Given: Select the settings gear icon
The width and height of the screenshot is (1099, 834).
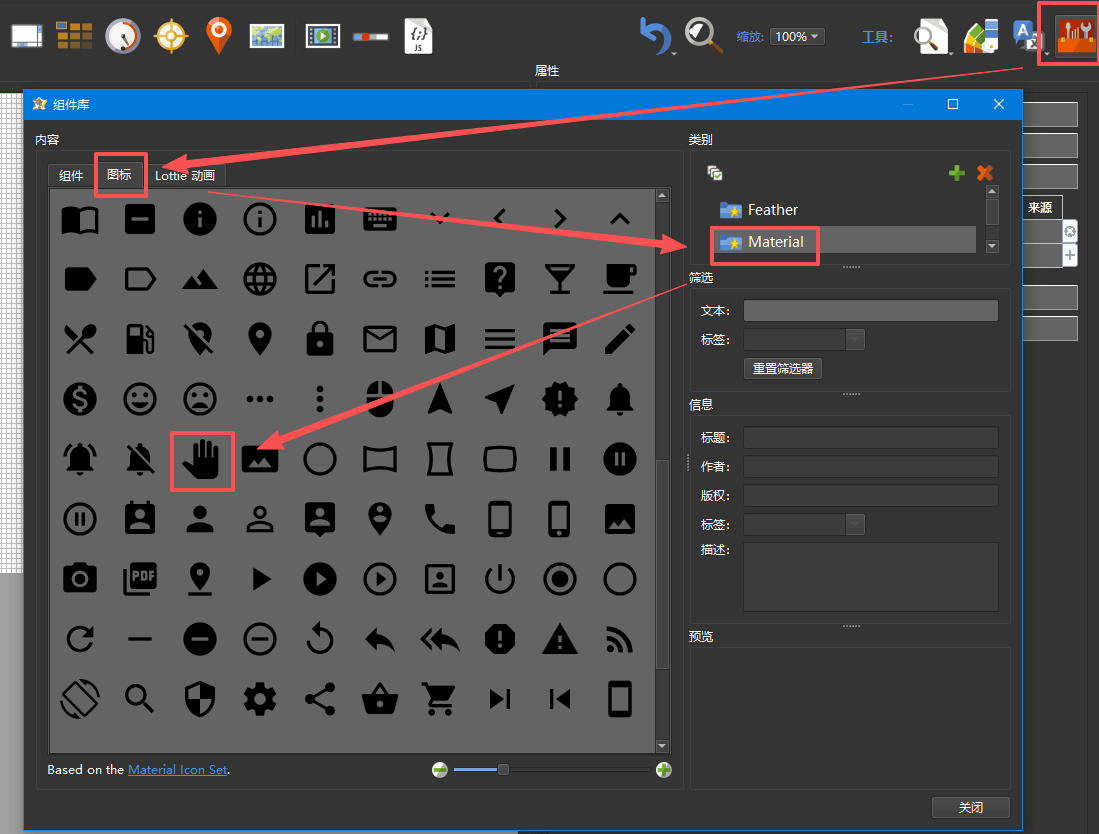Looking at the screenshot, I should (x=260, y=699).
